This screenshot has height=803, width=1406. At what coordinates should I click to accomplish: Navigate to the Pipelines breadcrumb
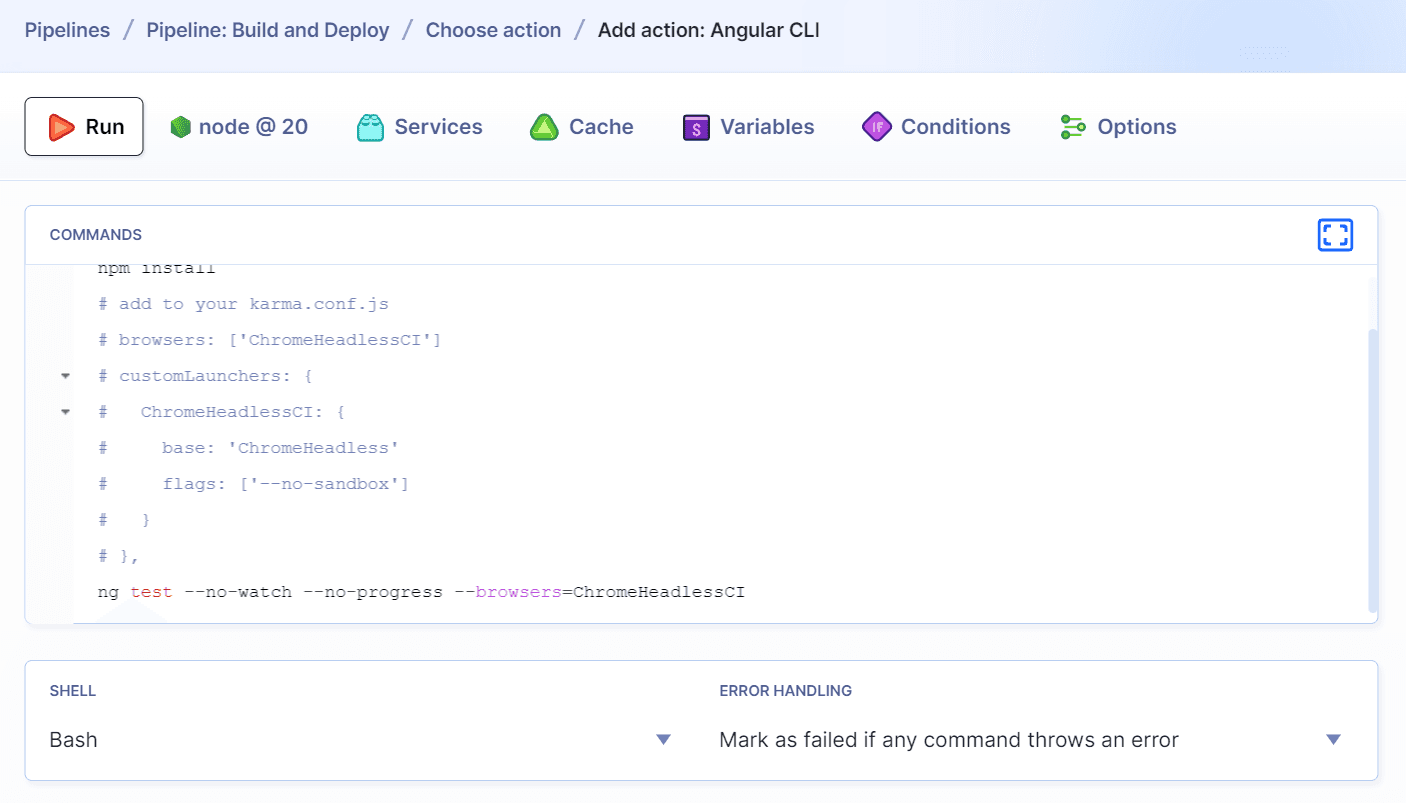point(67,30)
